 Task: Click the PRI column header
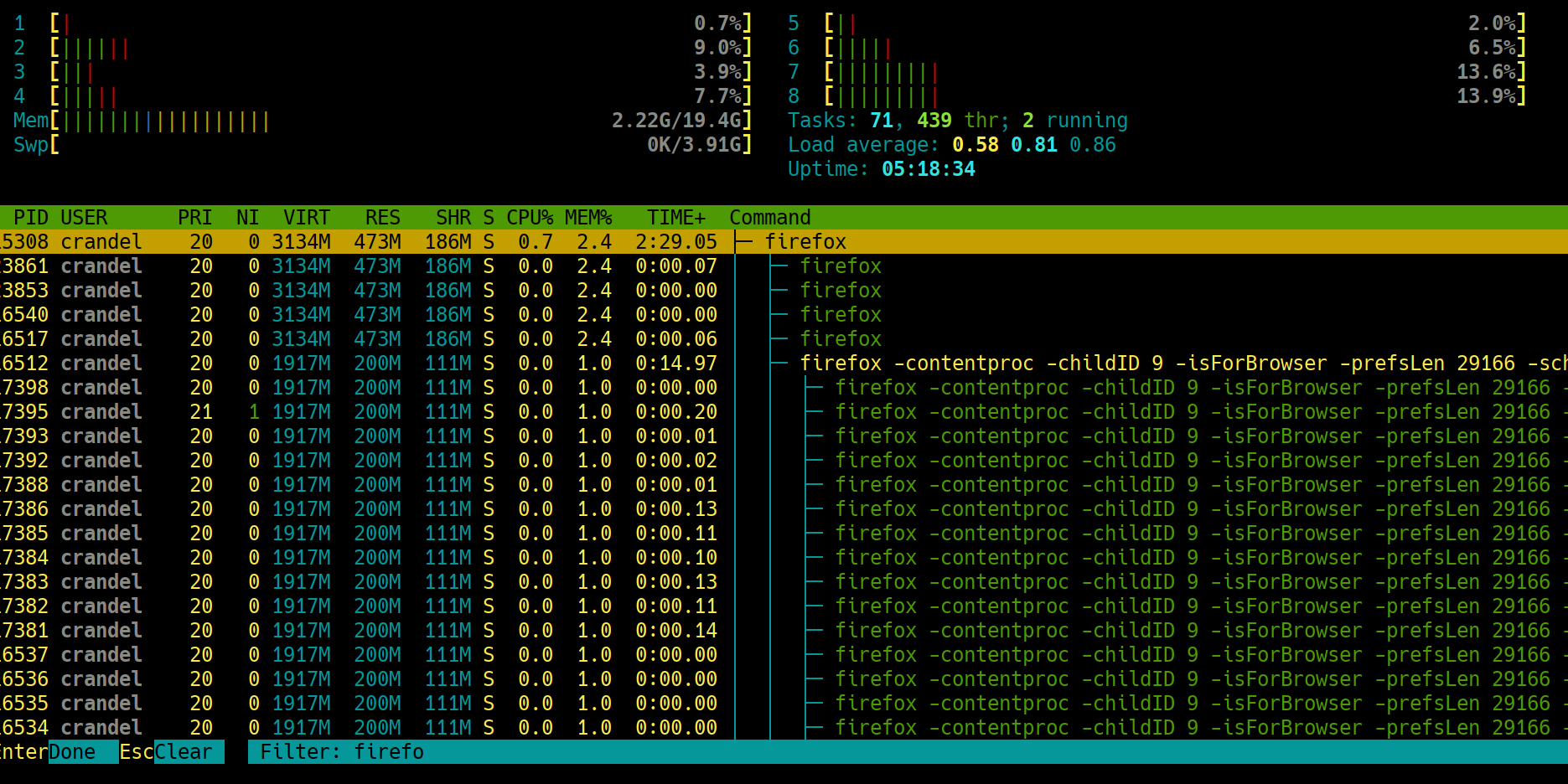(x=194, y=218)
